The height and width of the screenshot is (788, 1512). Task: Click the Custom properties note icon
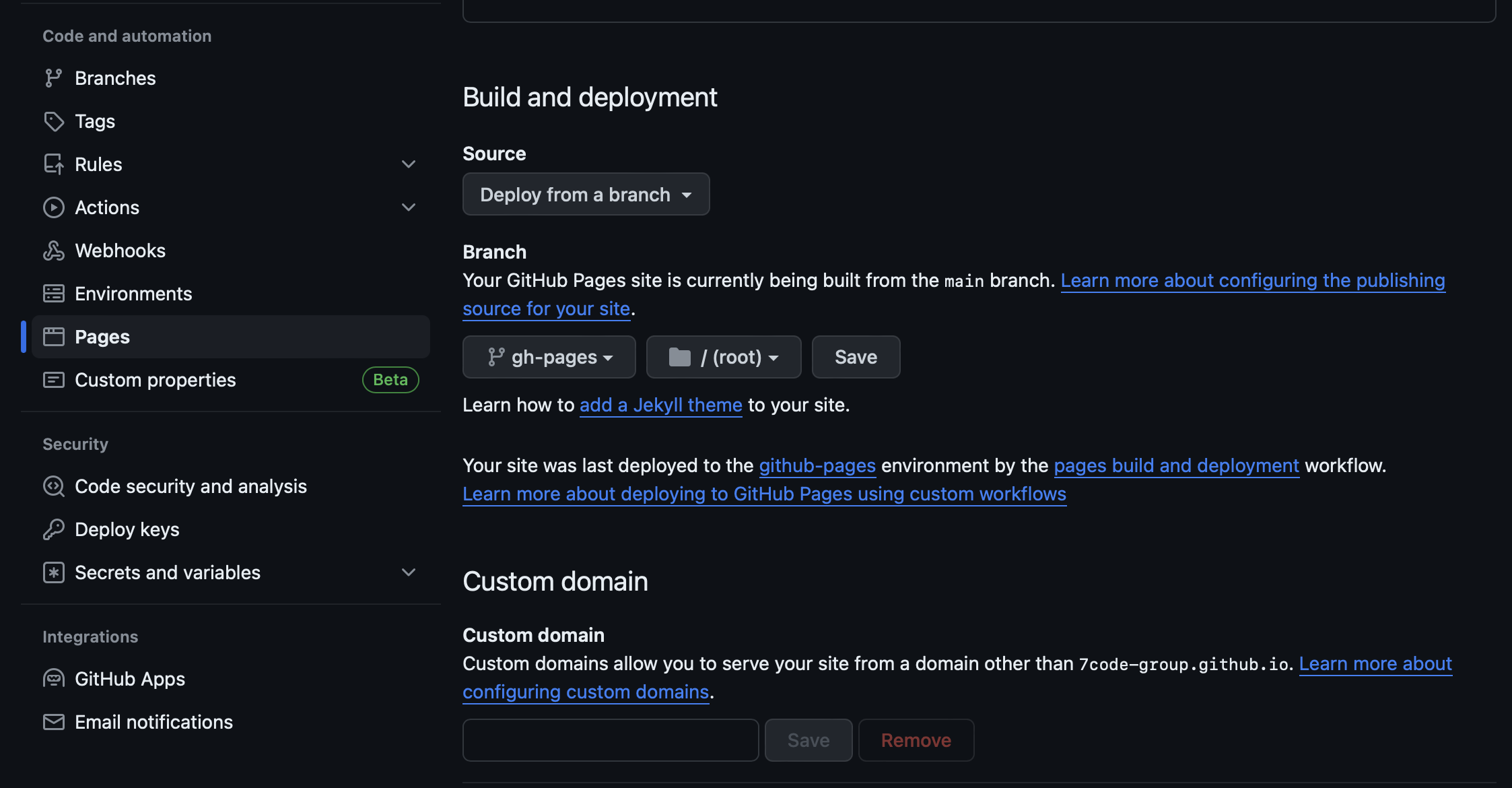[x=54, y=380]
